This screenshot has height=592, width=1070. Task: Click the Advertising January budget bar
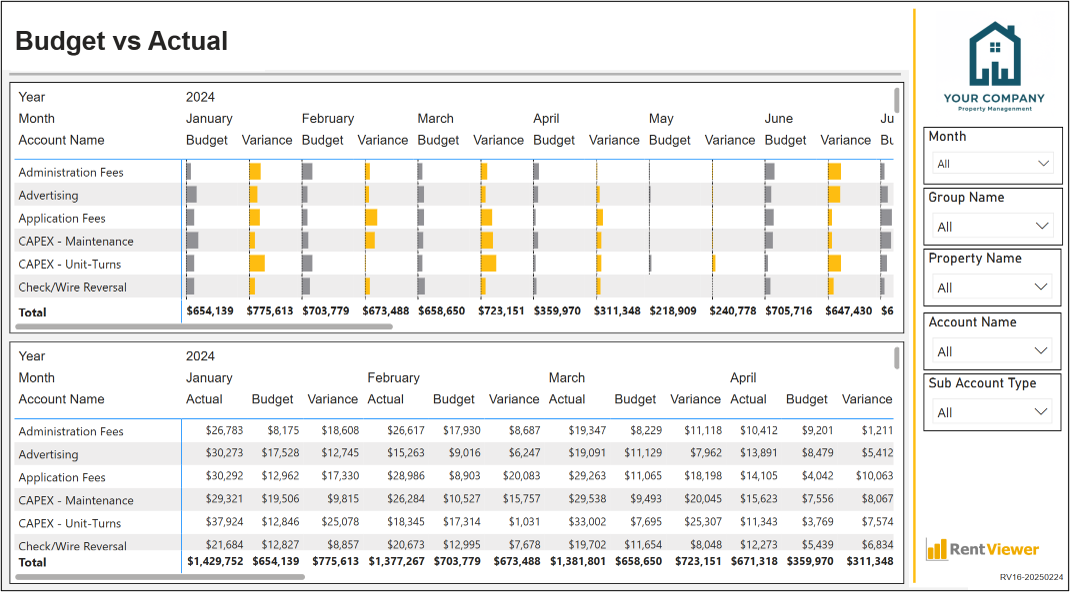pyautogui.click(x=192, y=195)
